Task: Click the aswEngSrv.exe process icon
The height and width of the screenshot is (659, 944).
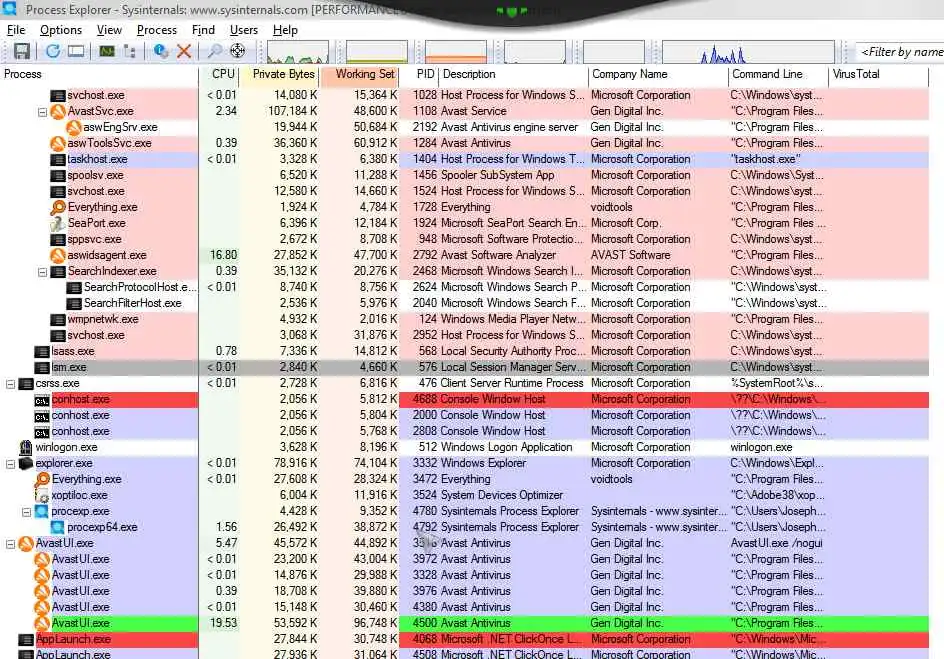Action: pyautogui.click(x=73, y=128)
